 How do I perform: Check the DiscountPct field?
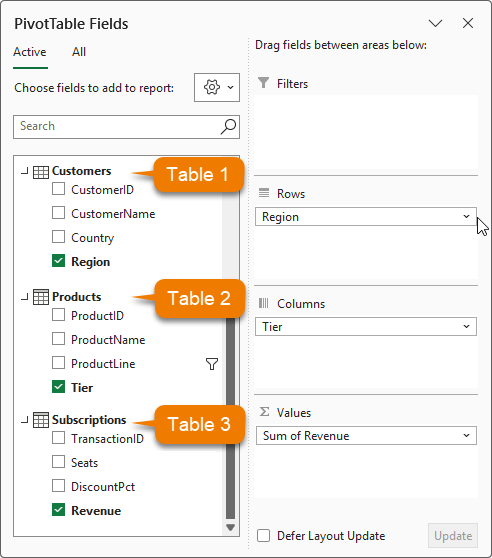(x=58, y=486)
